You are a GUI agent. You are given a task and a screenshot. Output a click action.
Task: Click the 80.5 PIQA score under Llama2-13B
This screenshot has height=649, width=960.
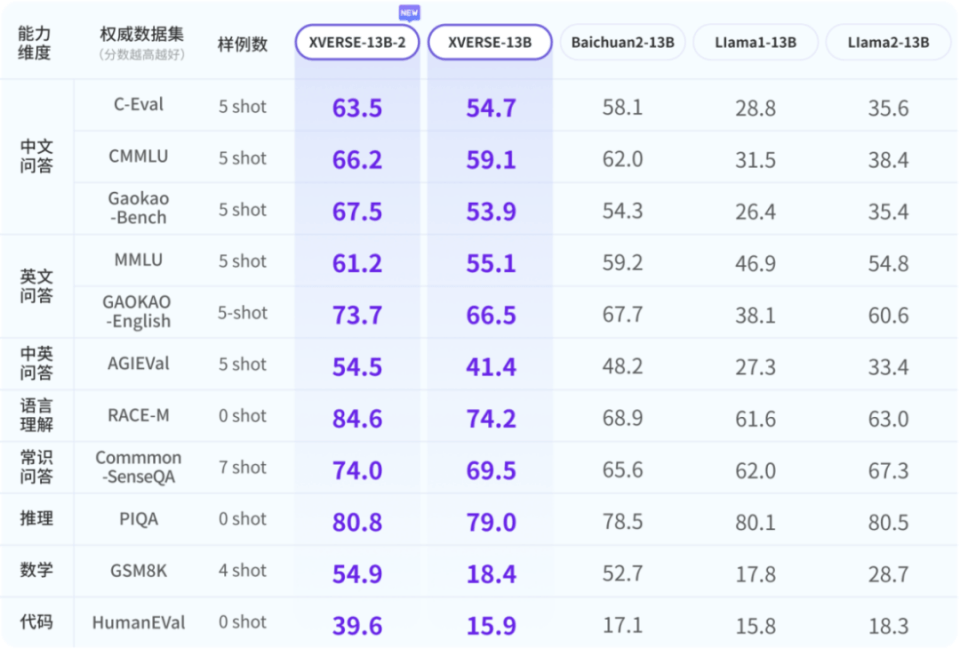888,520
